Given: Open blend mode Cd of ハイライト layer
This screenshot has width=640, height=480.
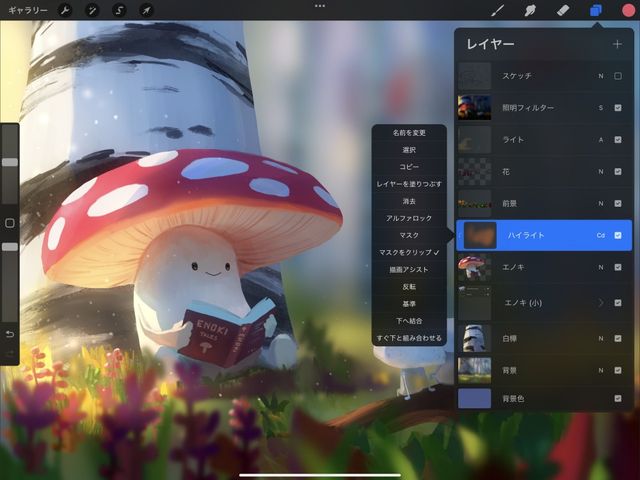Looking at the screenshot, I should pyautogui.click(x=601, y=235).
